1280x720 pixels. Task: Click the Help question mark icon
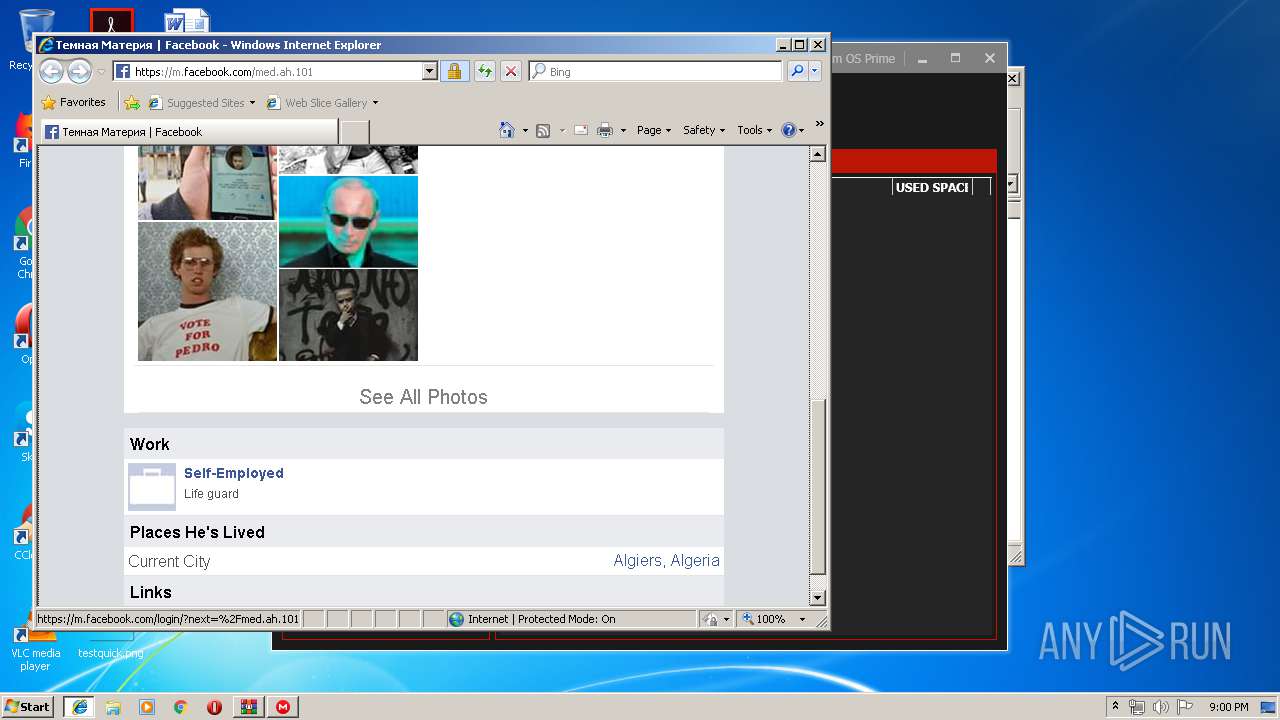click(788, 130)
